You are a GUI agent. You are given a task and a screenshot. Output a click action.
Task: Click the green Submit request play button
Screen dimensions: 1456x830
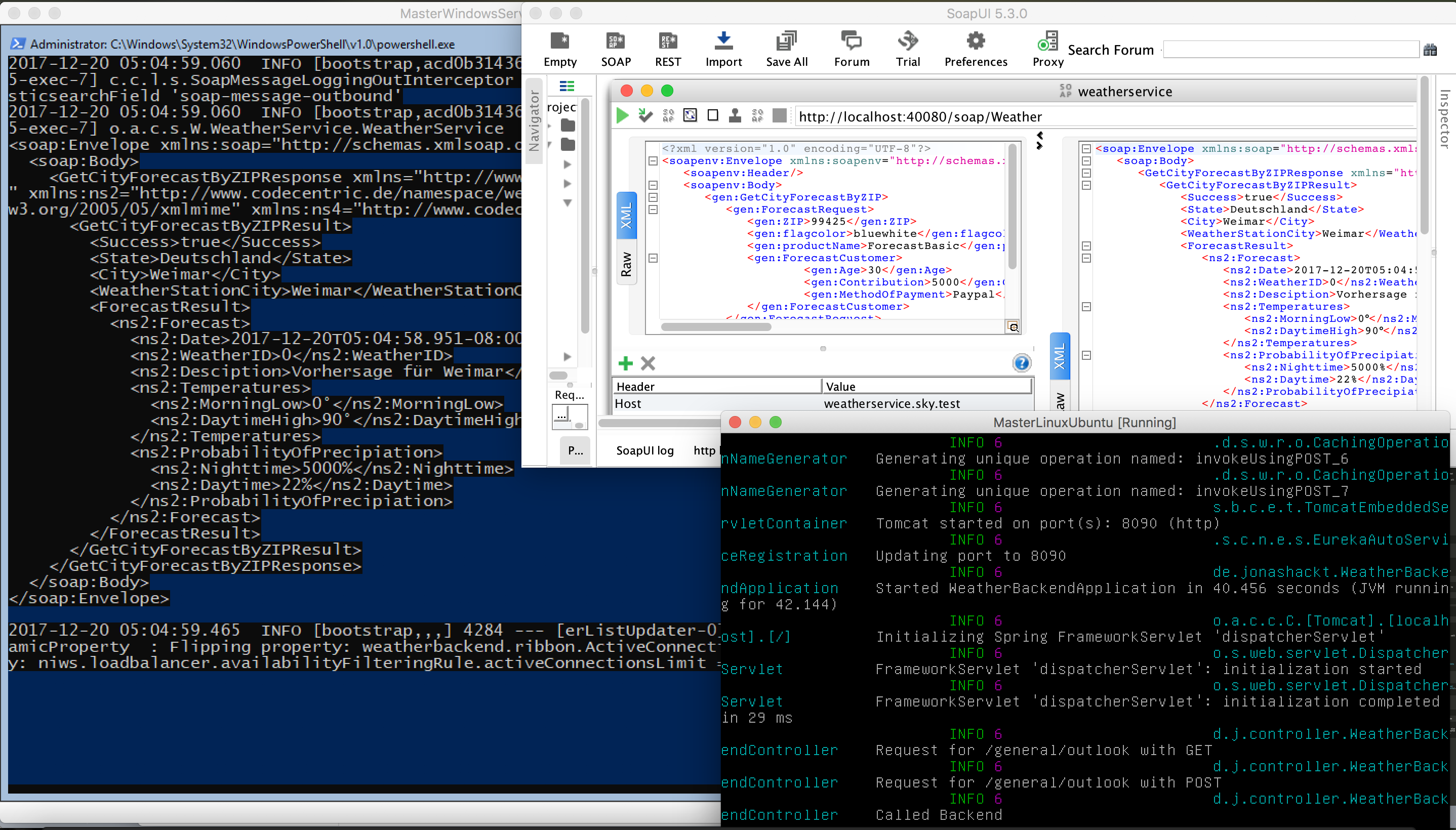point(622,116)
